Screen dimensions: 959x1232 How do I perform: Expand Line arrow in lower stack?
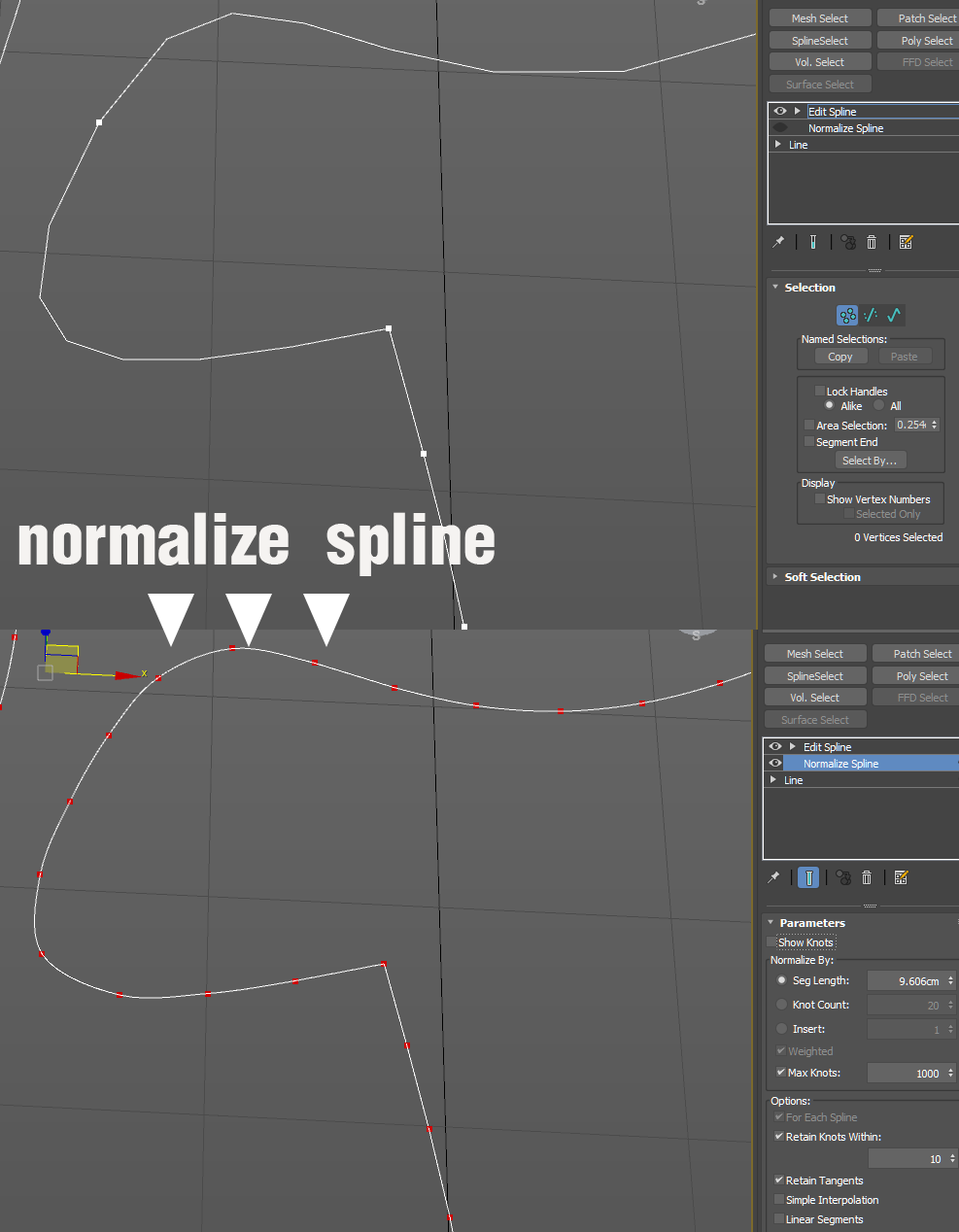pyautogui.click(x=773, y=779)
